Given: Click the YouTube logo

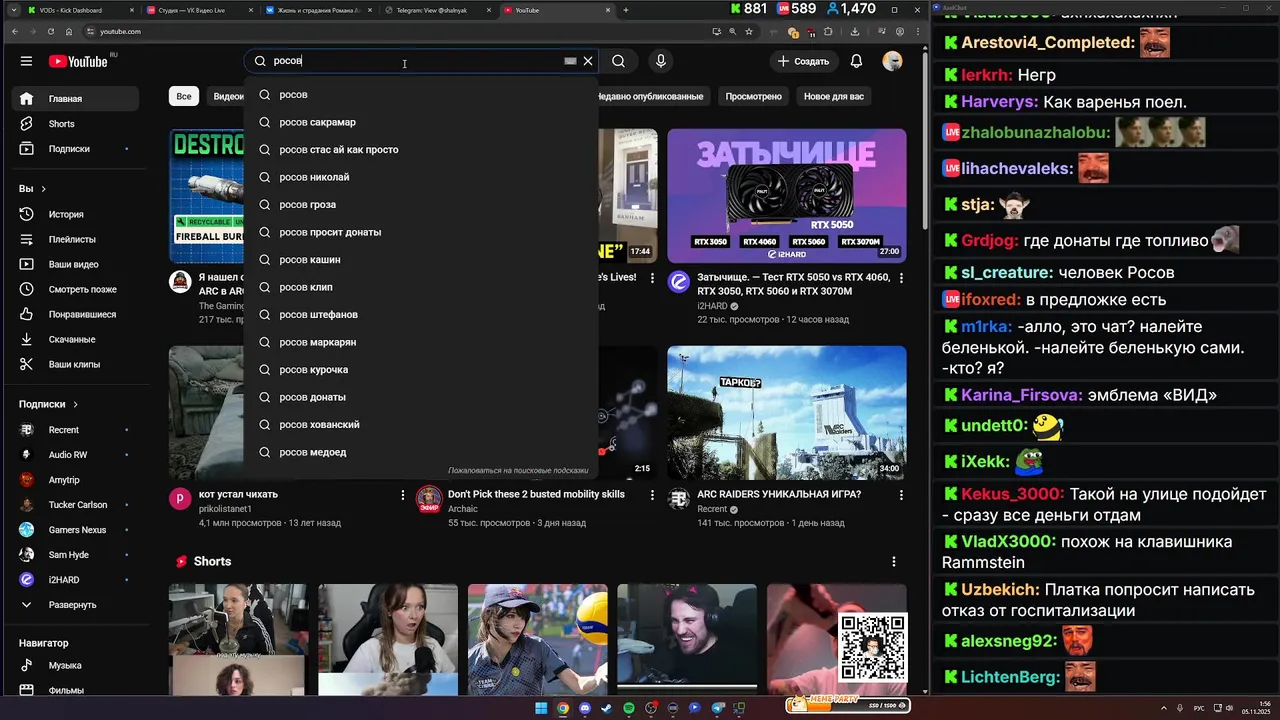Looking at the screenshot, I should point(80,61).
